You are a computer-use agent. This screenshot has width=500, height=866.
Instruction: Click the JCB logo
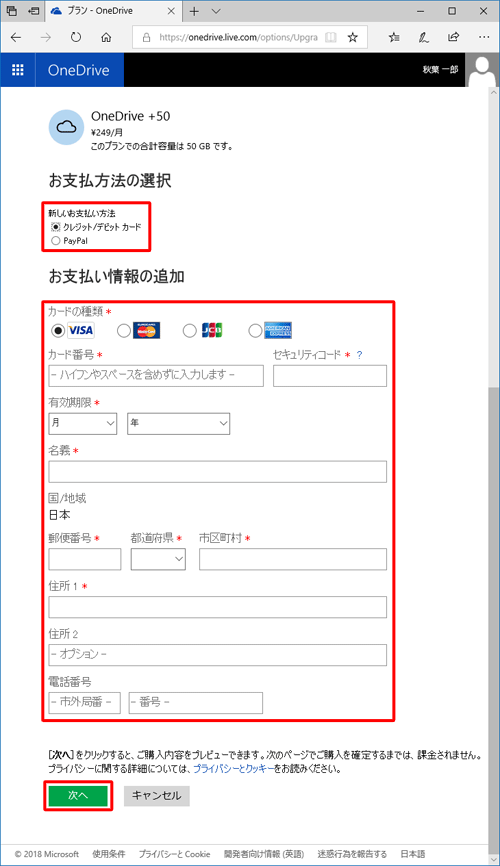click(212, 330)
